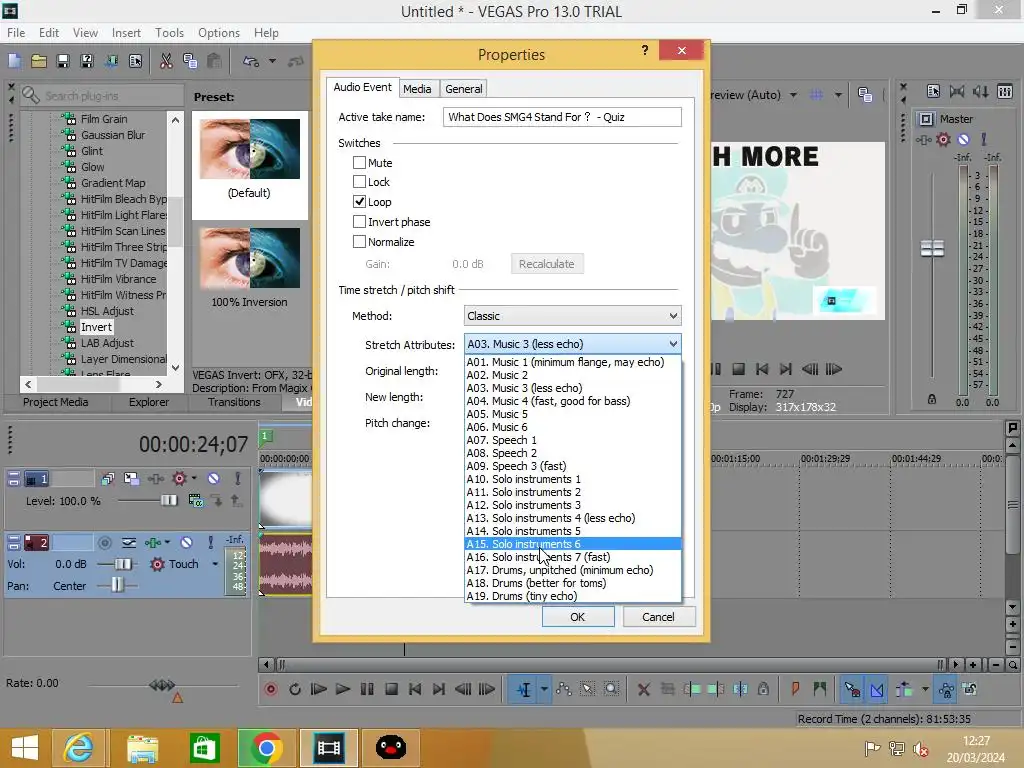Viewport: 1024px width, 768px height.
Task: Click the OK button in Properties
Action: (x=578, y=616)
